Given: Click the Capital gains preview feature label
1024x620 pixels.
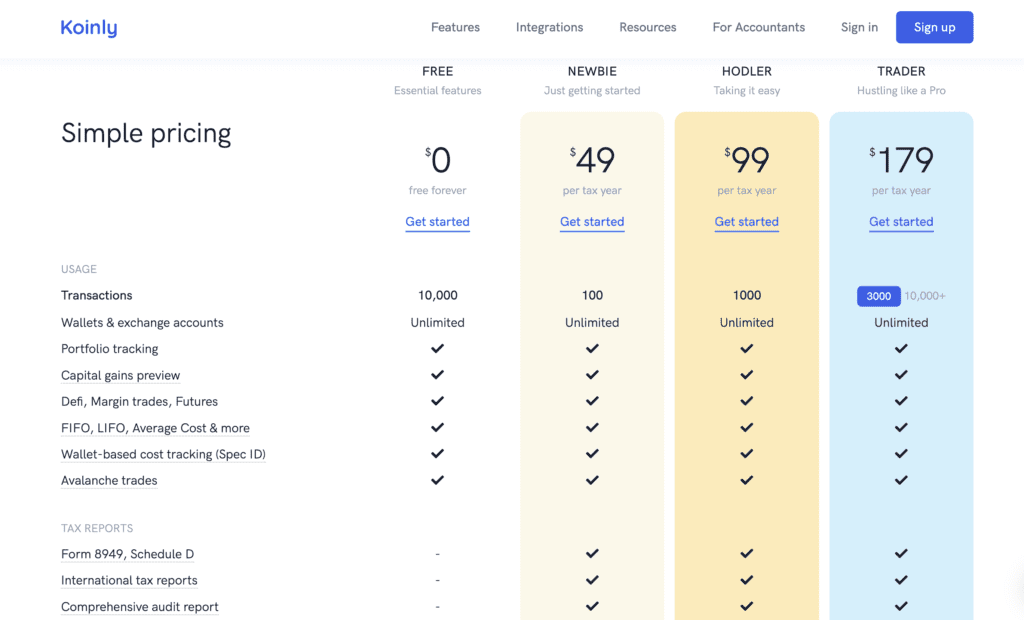Looking at the screenshot, I should click(x=120, y=376).
